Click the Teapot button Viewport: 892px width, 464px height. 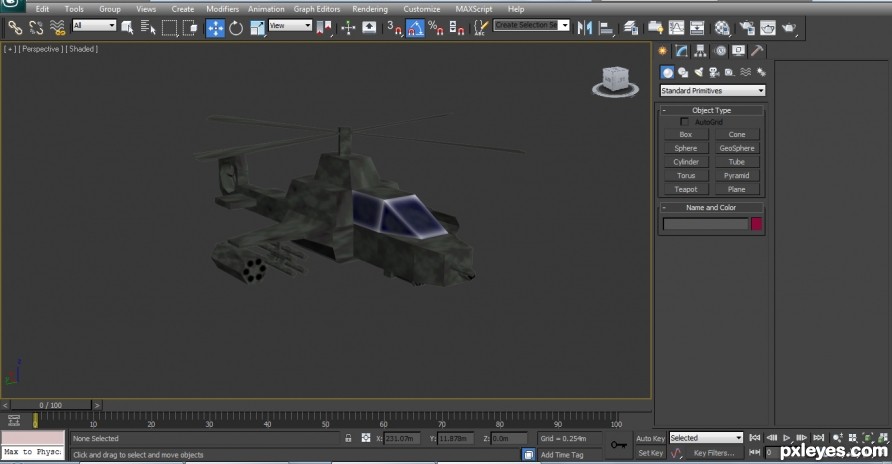point(686,189)
